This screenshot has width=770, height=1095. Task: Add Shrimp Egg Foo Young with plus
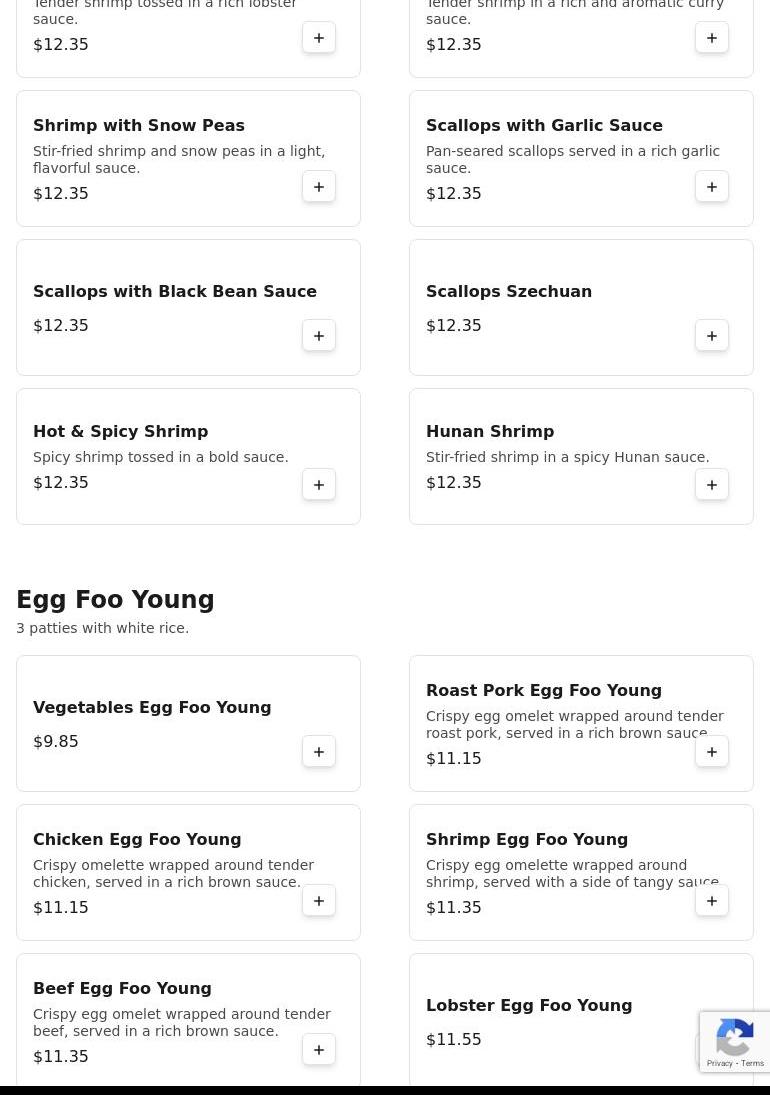(x=712, y=901)
